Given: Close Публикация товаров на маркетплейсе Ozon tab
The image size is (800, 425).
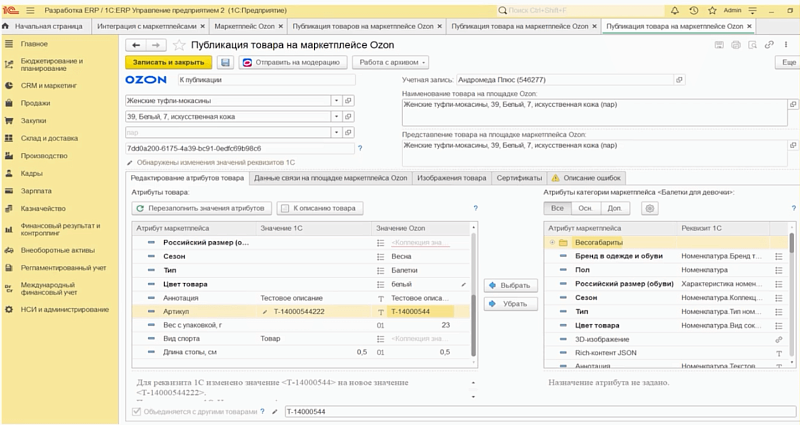Looking at the screenshot, I should tap(439, 27).
